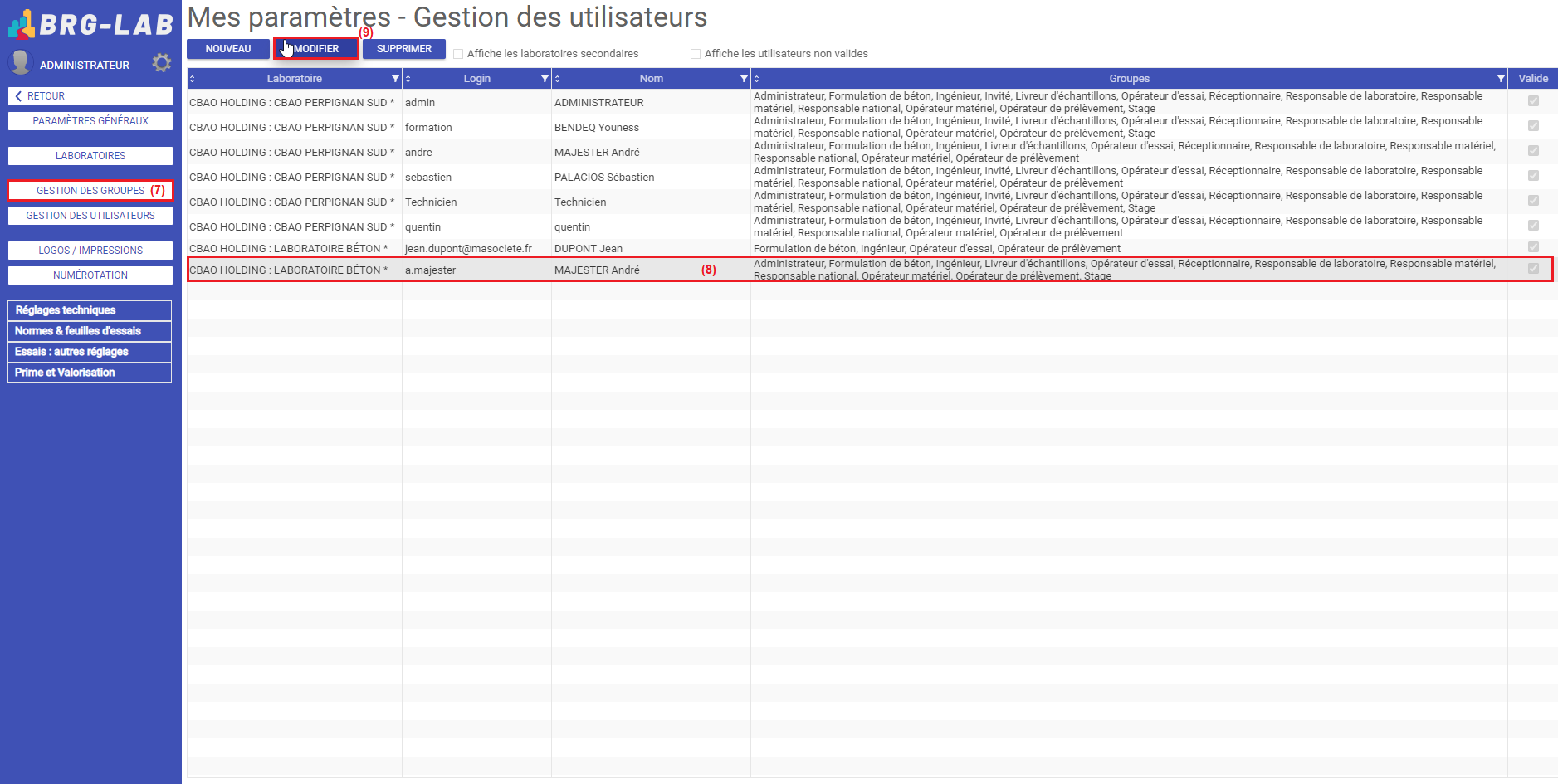Viewport: 1558px width, 784px height.
Task: Select 'DUPONT Jean' name cell
Action: (x=651, y=248)
